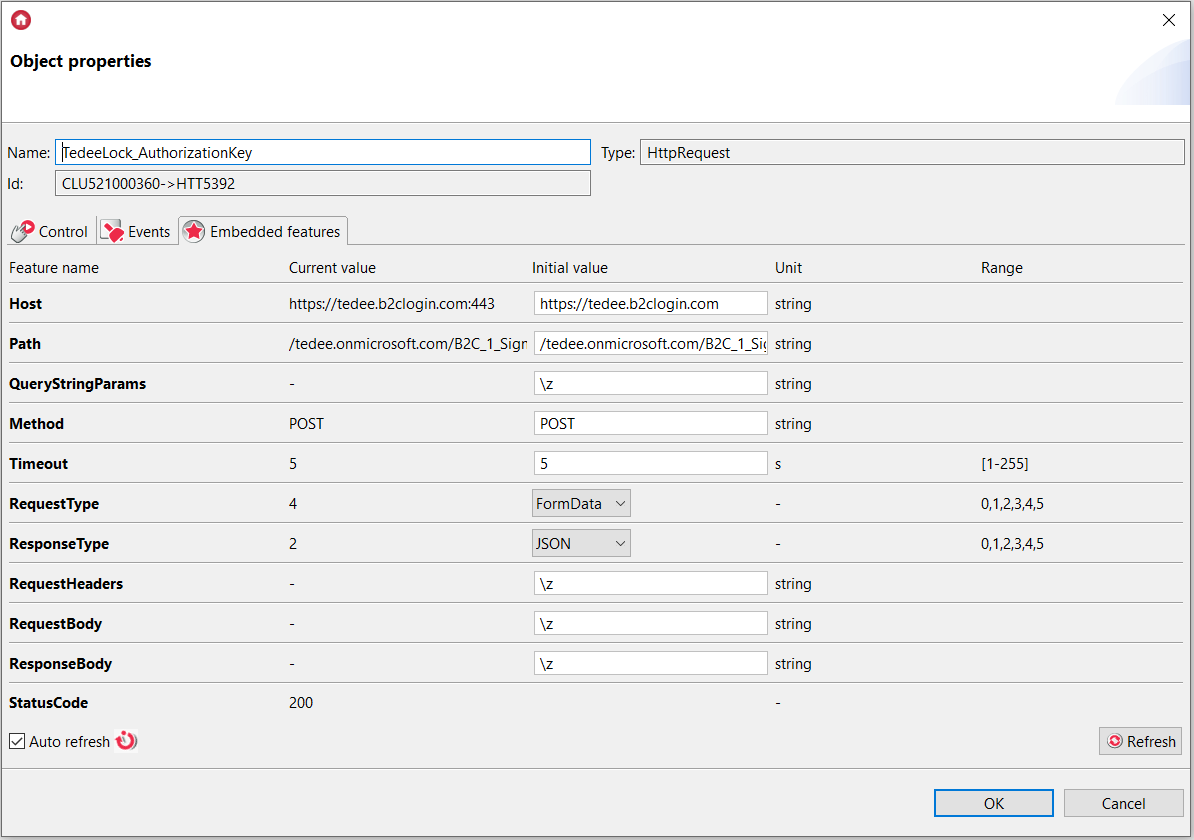Edit the ResponseBody initial value field
1194x840 pixels.
[x=650, y=663]
